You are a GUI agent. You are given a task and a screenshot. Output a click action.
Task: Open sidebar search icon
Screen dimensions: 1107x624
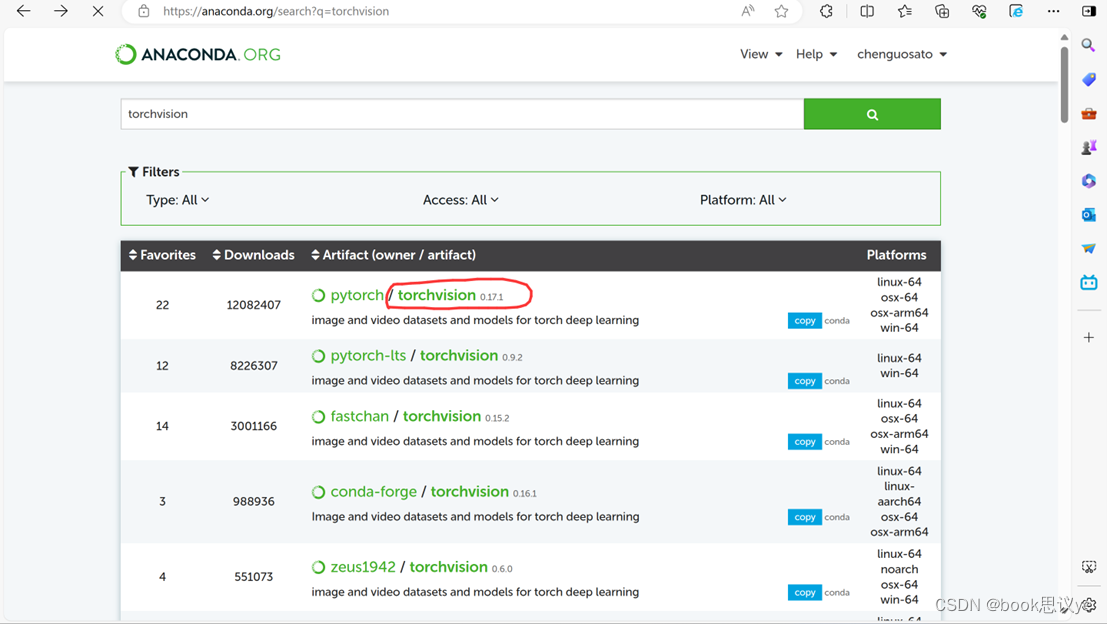coord(1089,46)
